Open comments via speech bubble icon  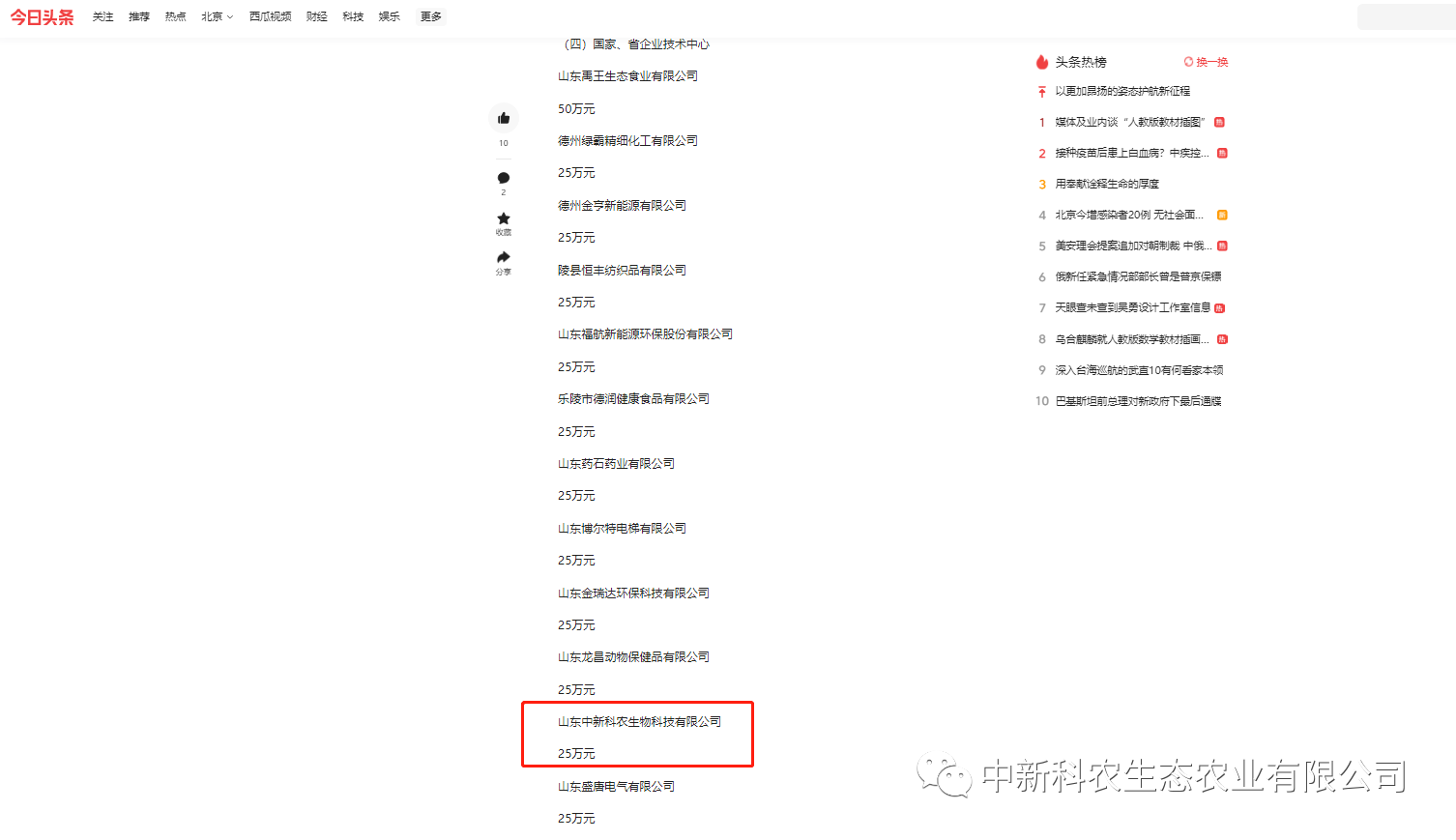tap(503, 178)
